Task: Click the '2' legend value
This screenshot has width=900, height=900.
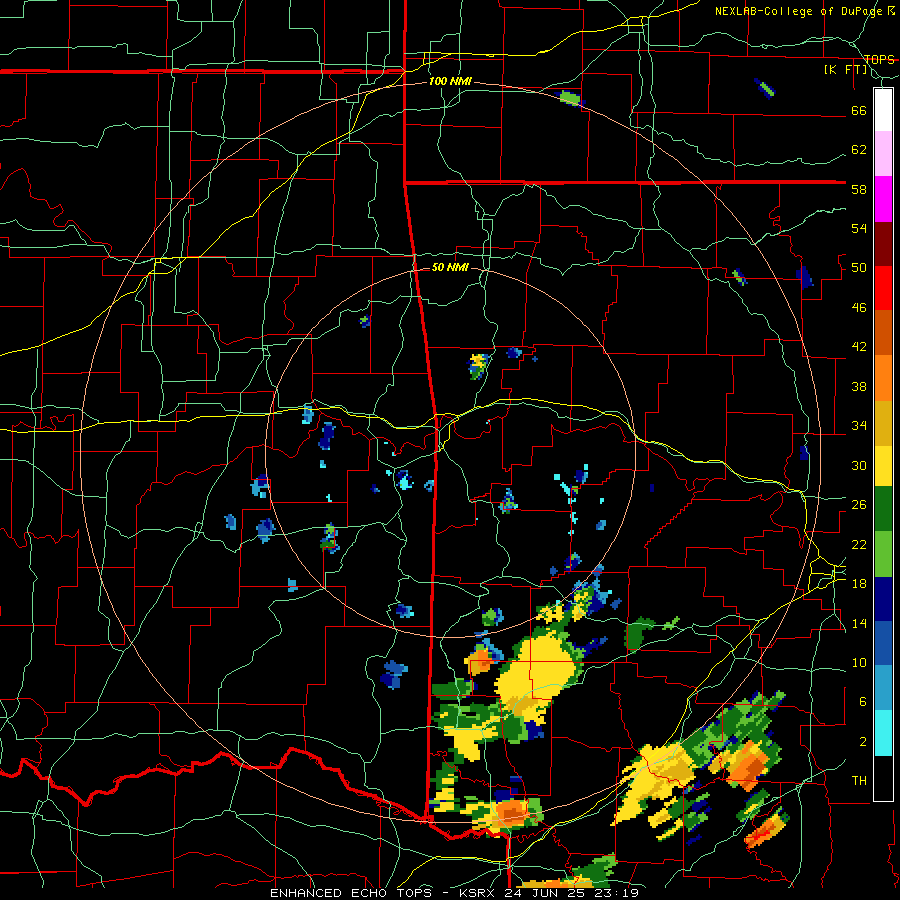Action: tap(863, 742)
